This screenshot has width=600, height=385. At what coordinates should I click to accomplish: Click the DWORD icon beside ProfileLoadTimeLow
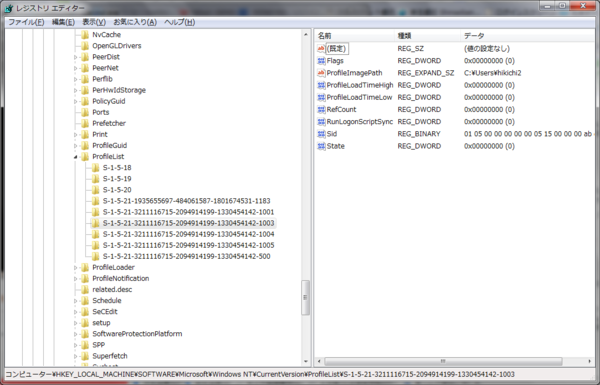click(321, 98)
